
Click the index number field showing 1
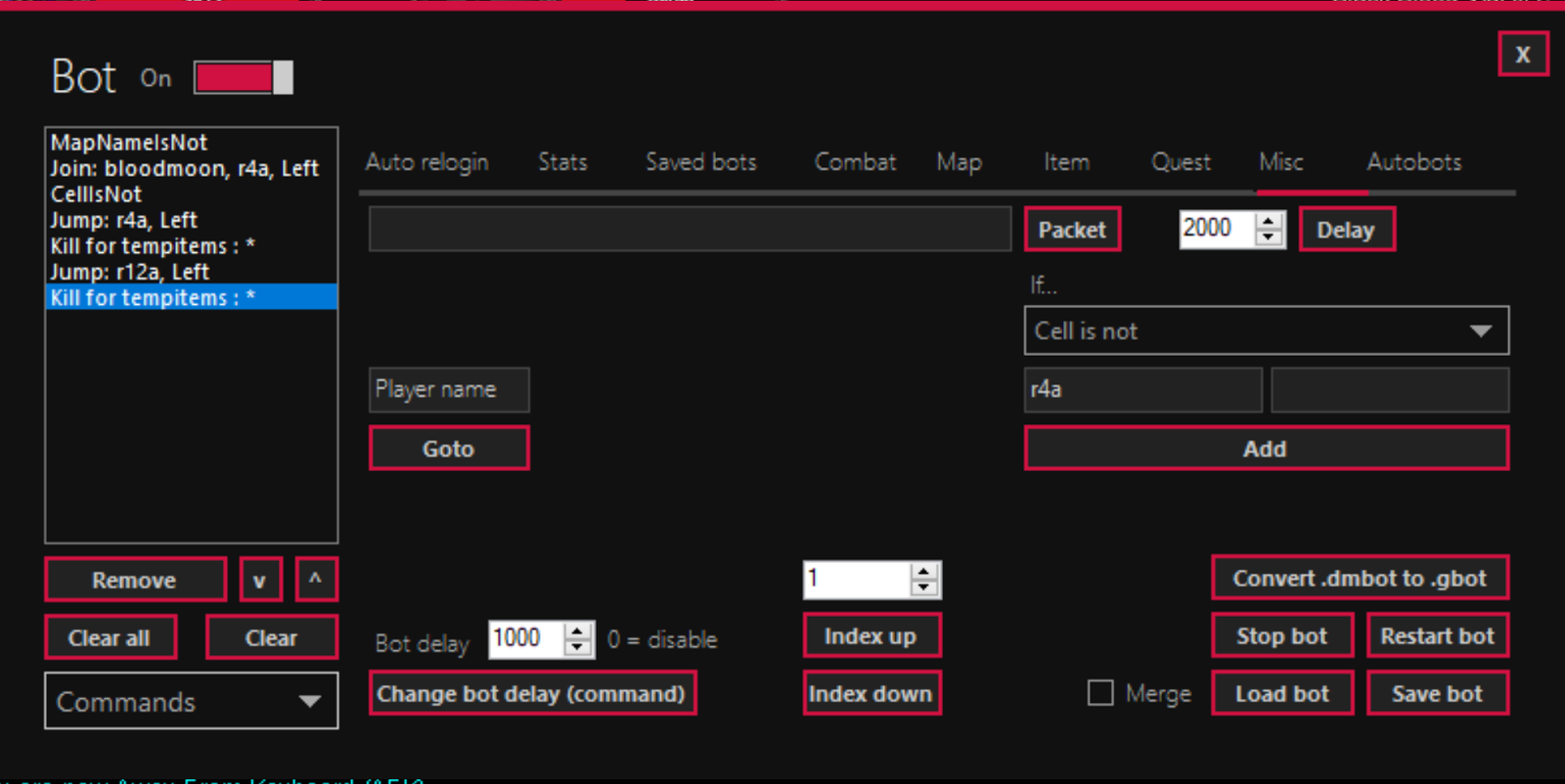tap(857, 580)
